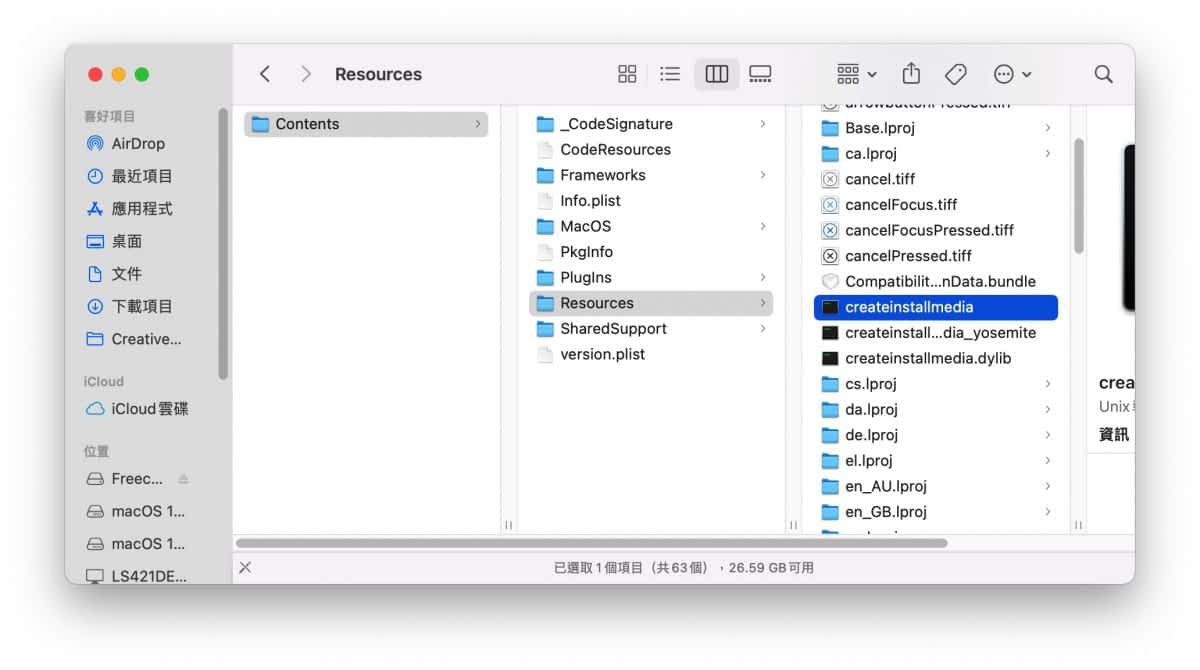
Task: Open the Group By dropdown
Action: 856,74
